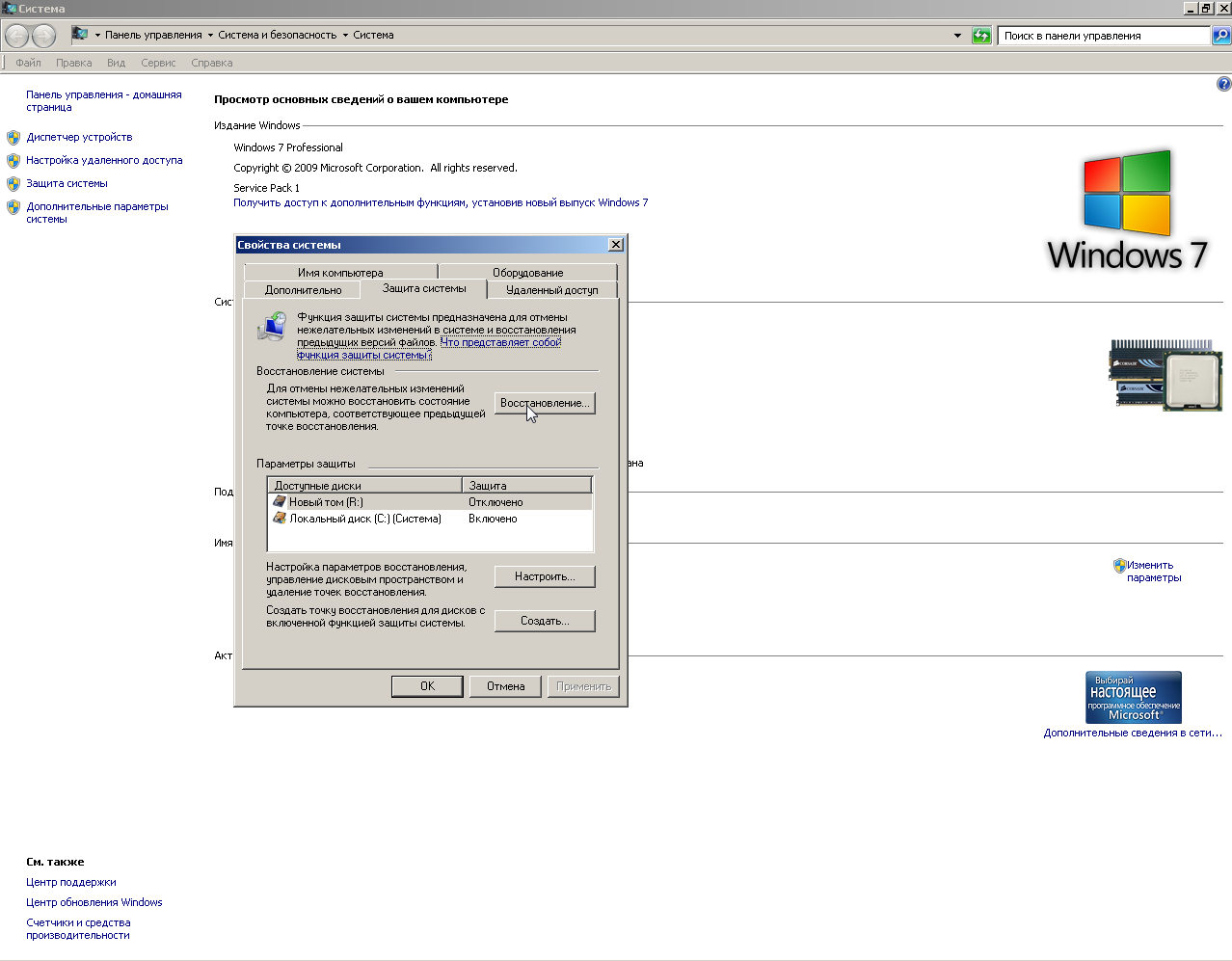This screenshot has height=961, width=1232.
Task: Open Дополнительные сведения в сети link
Action: click(x=1133, y=734)
